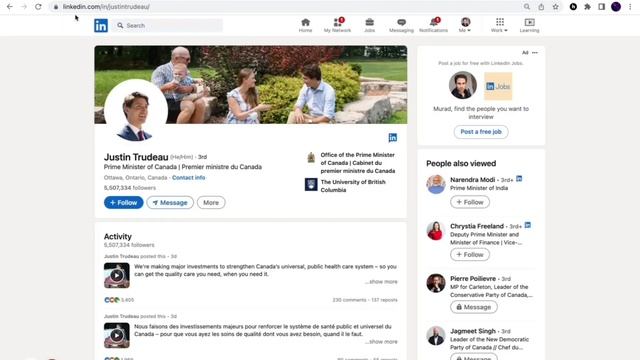Click the 5,507,334 followers count on the profile

click(130, 188)
